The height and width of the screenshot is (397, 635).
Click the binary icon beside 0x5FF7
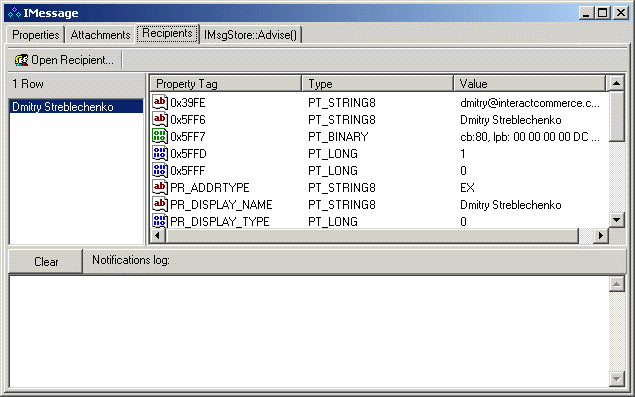tap(160, 136)
